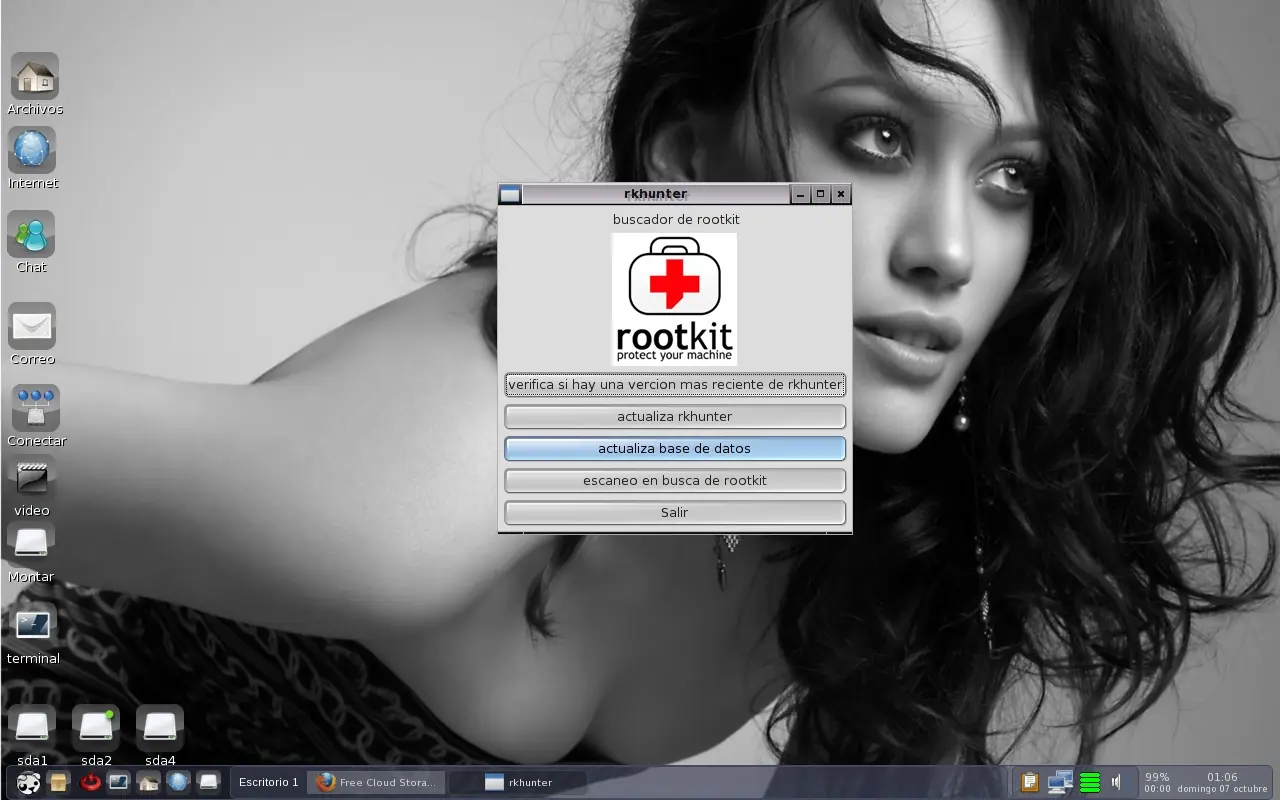Open the panda start menu in taskbar
1280x800 pixels.
29,782
